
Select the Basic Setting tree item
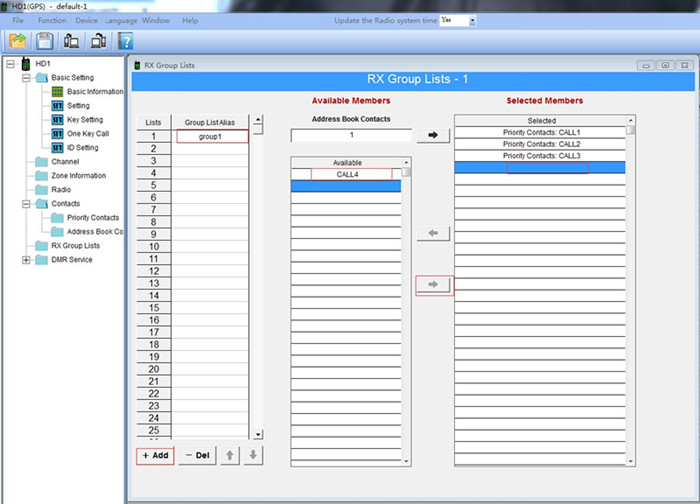tap(72, 78)
